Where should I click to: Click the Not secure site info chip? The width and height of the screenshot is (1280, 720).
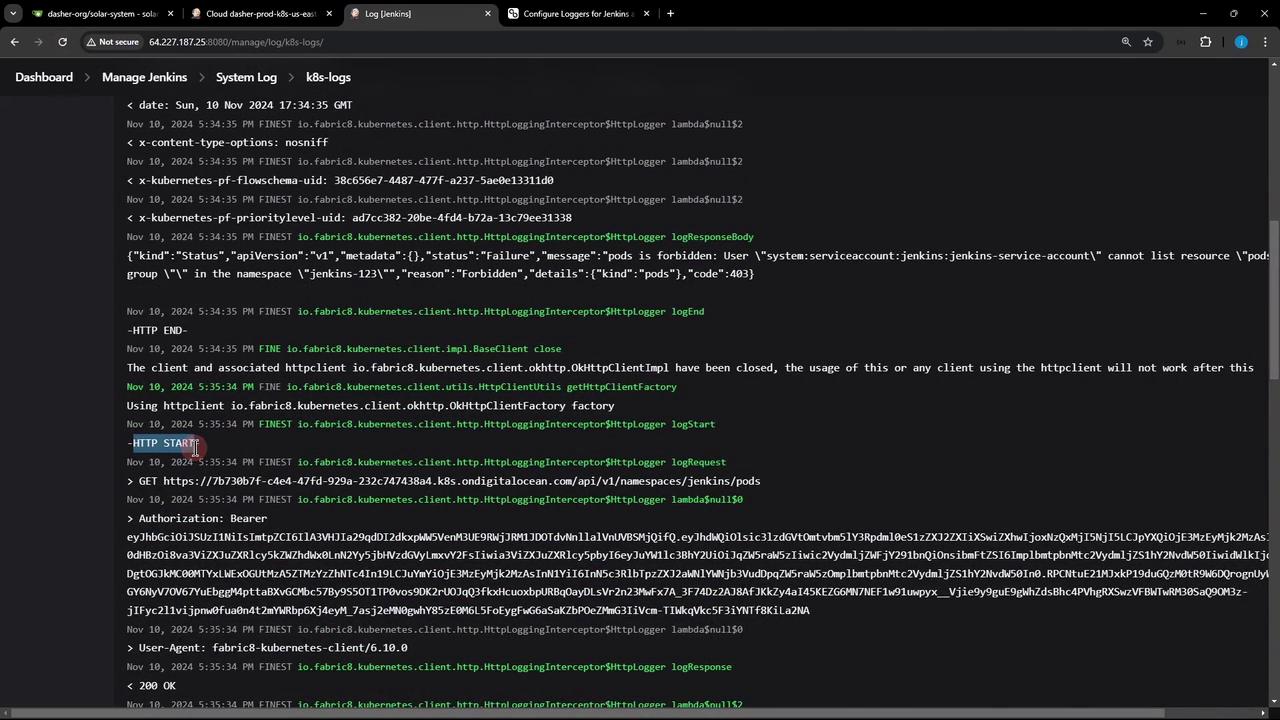coord(112,42)
